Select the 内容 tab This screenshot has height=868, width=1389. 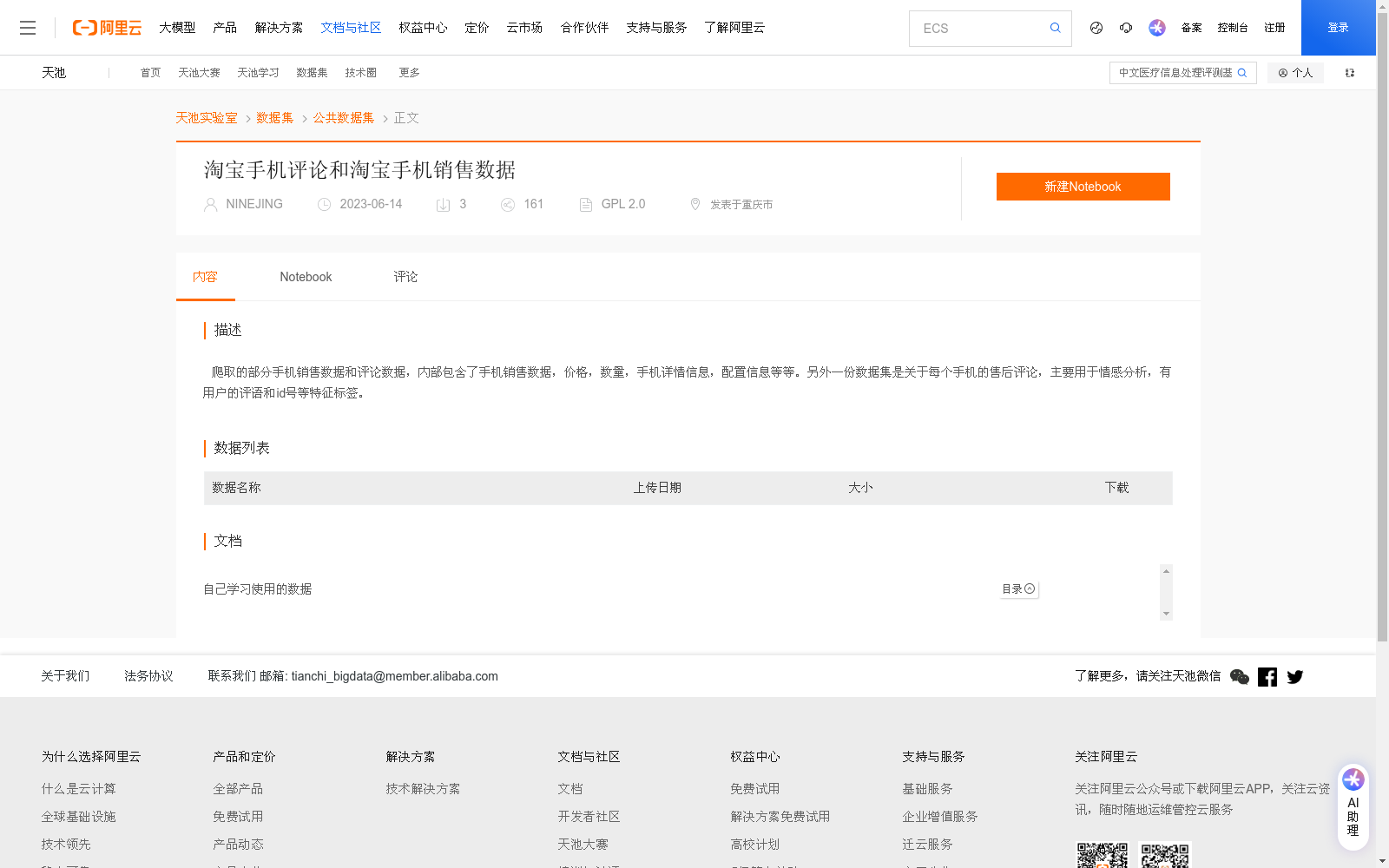click(x=205, y=277)
